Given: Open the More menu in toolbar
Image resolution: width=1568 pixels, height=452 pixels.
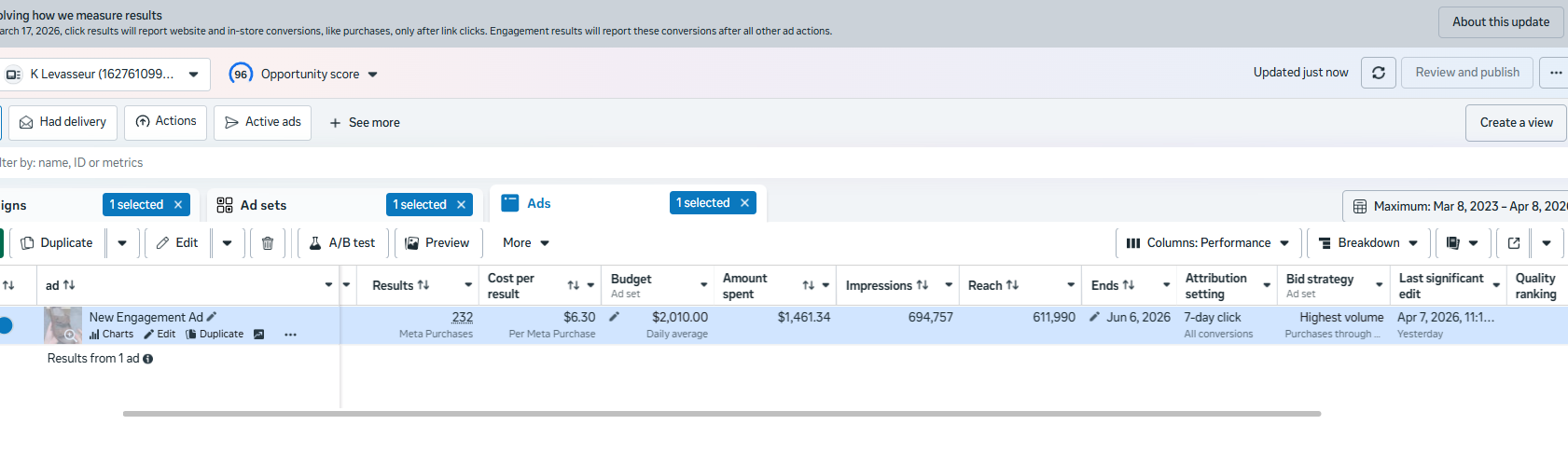Looking at the screenshot, I should [525, 243].
